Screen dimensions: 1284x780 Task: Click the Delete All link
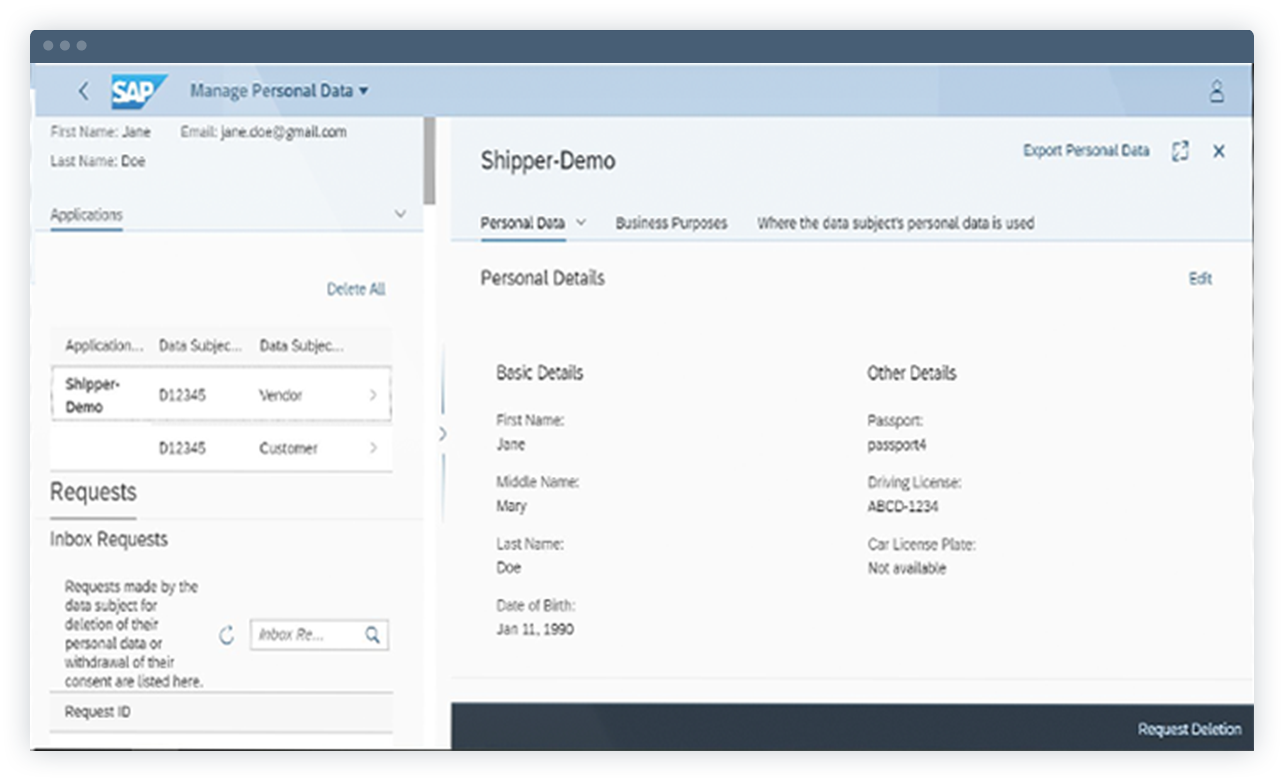pyautogui.click(x=355, y=289)
